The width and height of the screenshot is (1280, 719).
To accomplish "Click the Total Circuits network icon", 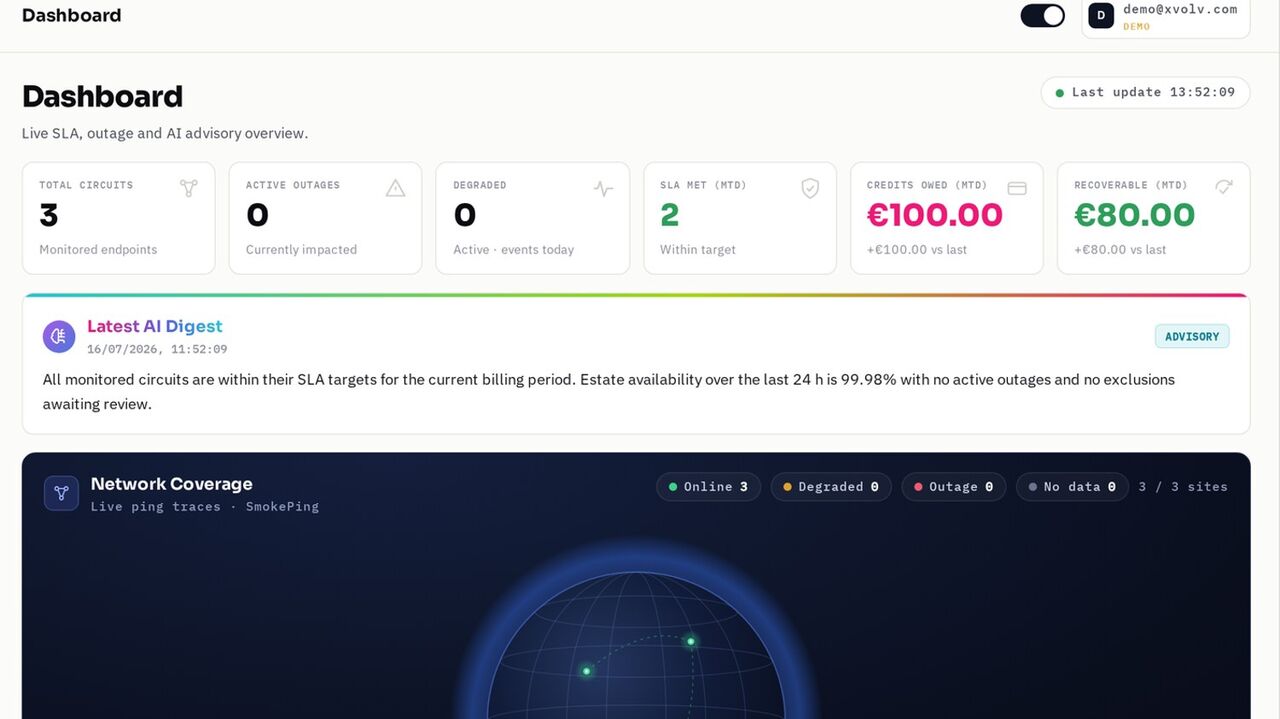I will click(x=189, y=188).
